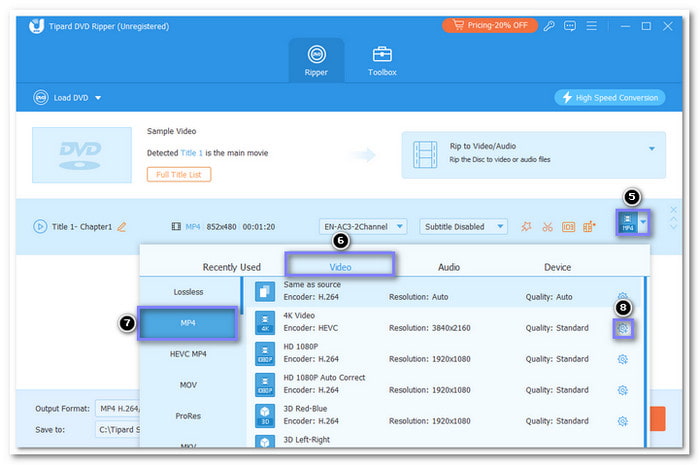This screenshot has height=465, width=700.
Task: Switch to the Recently Used tab
Action: (232, 267)
